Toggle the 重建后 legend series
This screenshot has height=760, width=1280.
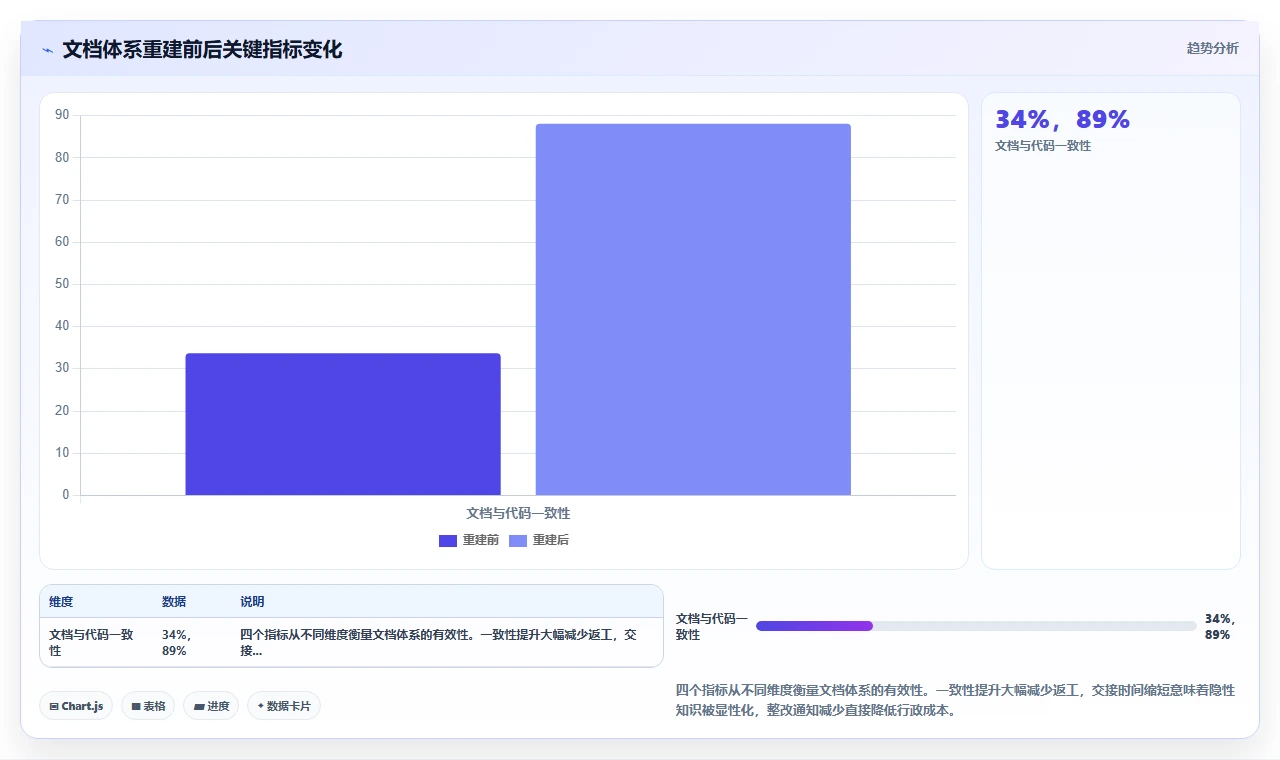[x=539, y=540]
